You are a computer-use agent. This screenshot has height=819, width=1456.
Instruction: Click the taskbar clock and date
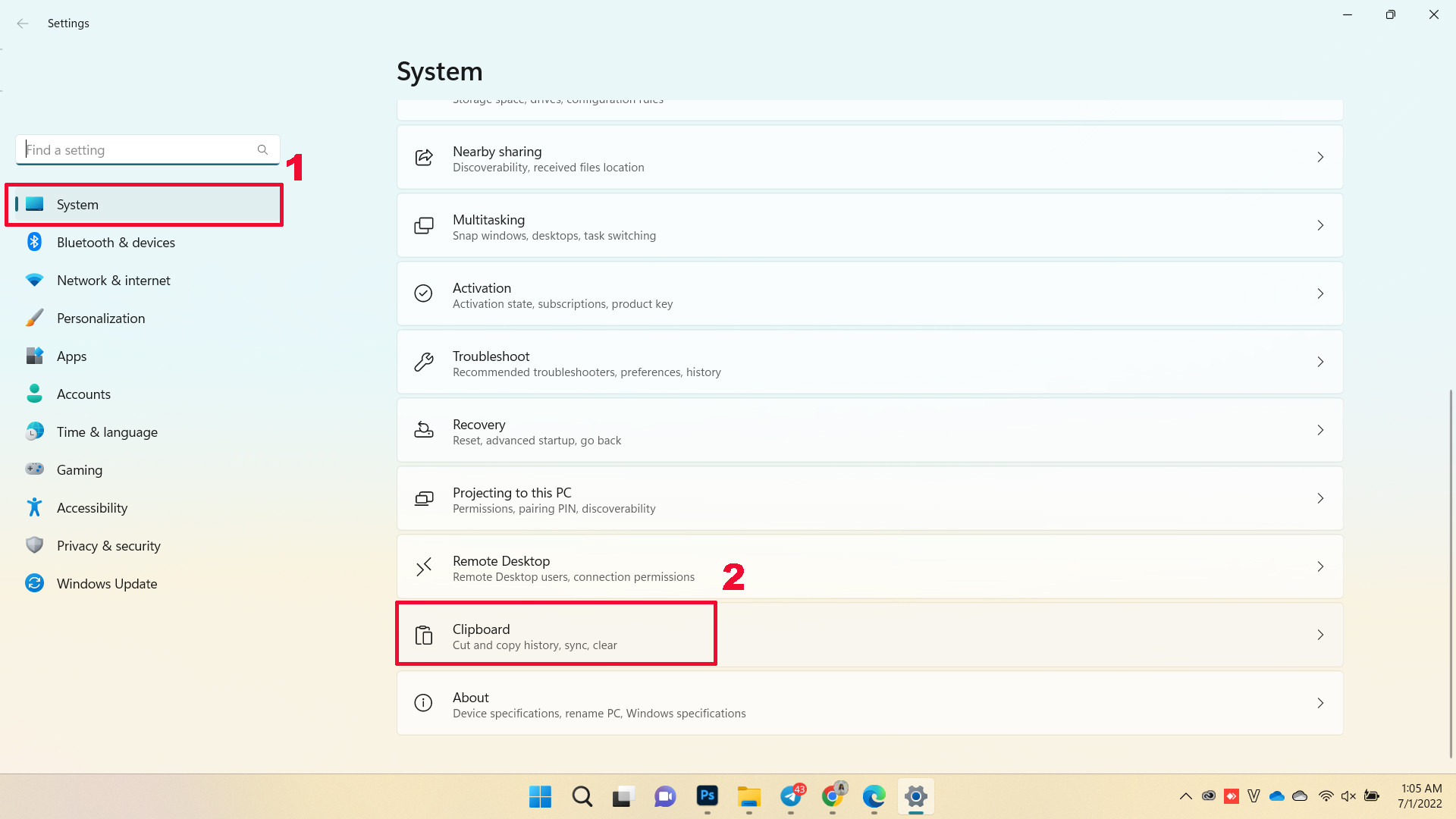tap(1420, 796)
